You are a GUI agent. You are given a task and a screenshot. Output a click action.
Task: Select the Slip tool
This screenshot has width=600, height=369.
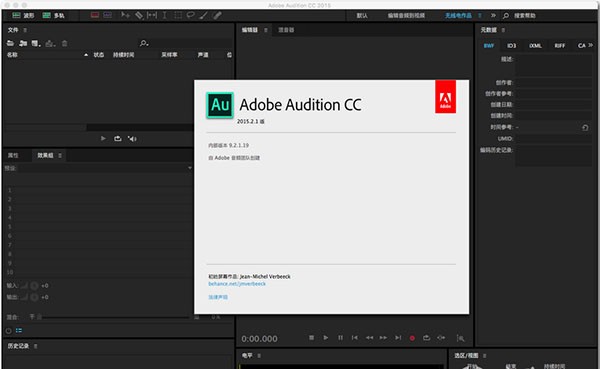pos(152,15)
